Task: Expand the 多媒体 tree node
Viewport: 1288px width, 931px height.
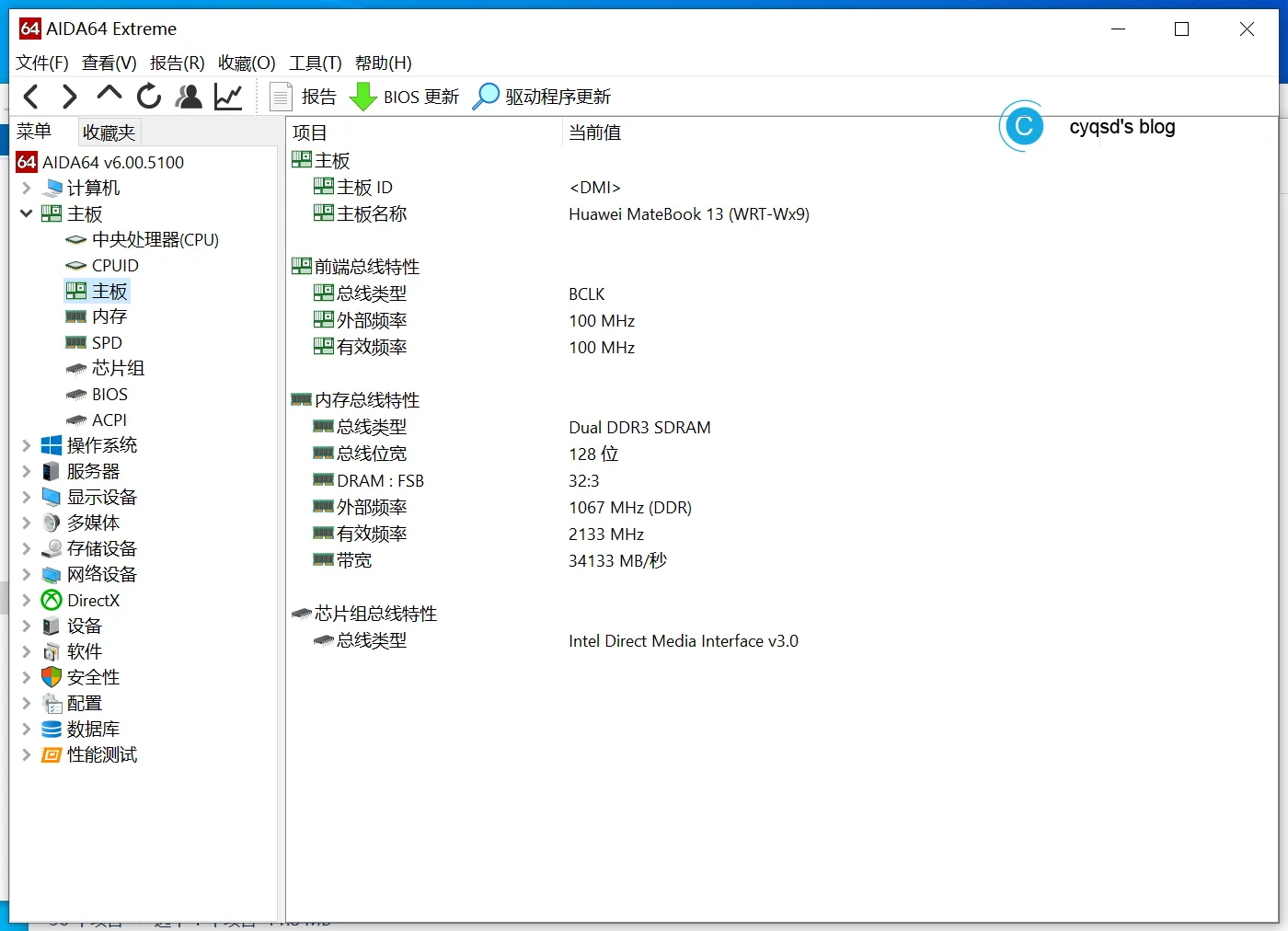Action: pos(26,523)
